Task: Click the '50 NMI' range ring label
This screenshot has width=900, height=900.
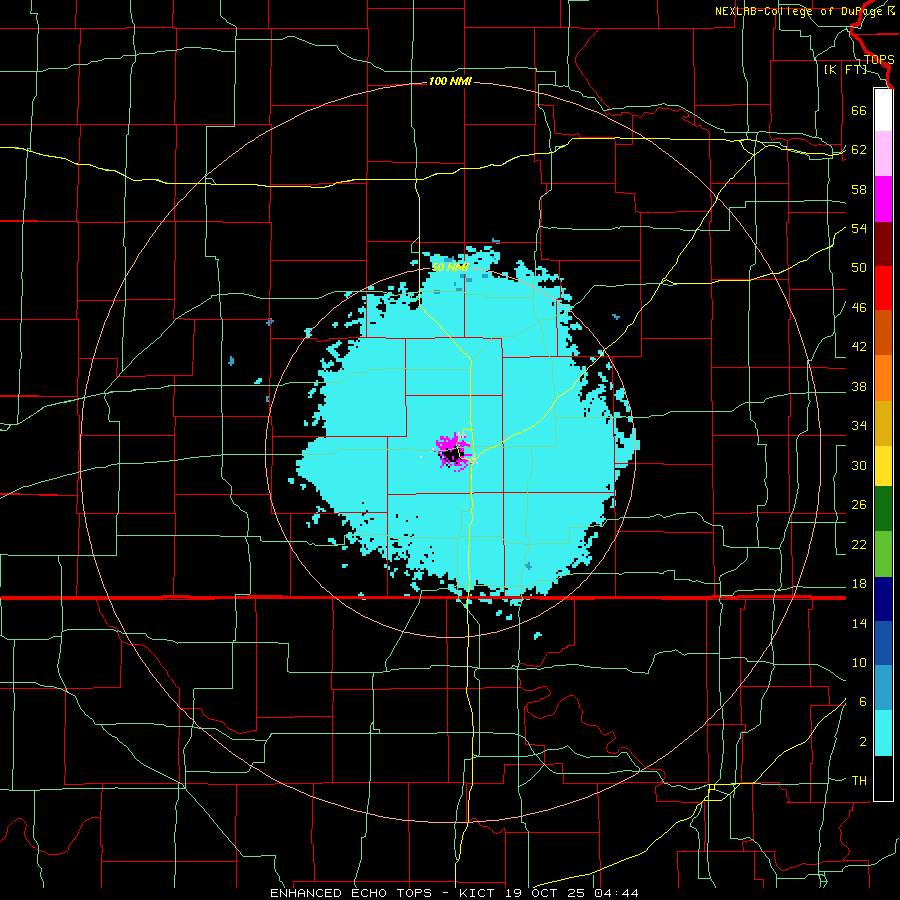Action: click(x=451, y=267)
